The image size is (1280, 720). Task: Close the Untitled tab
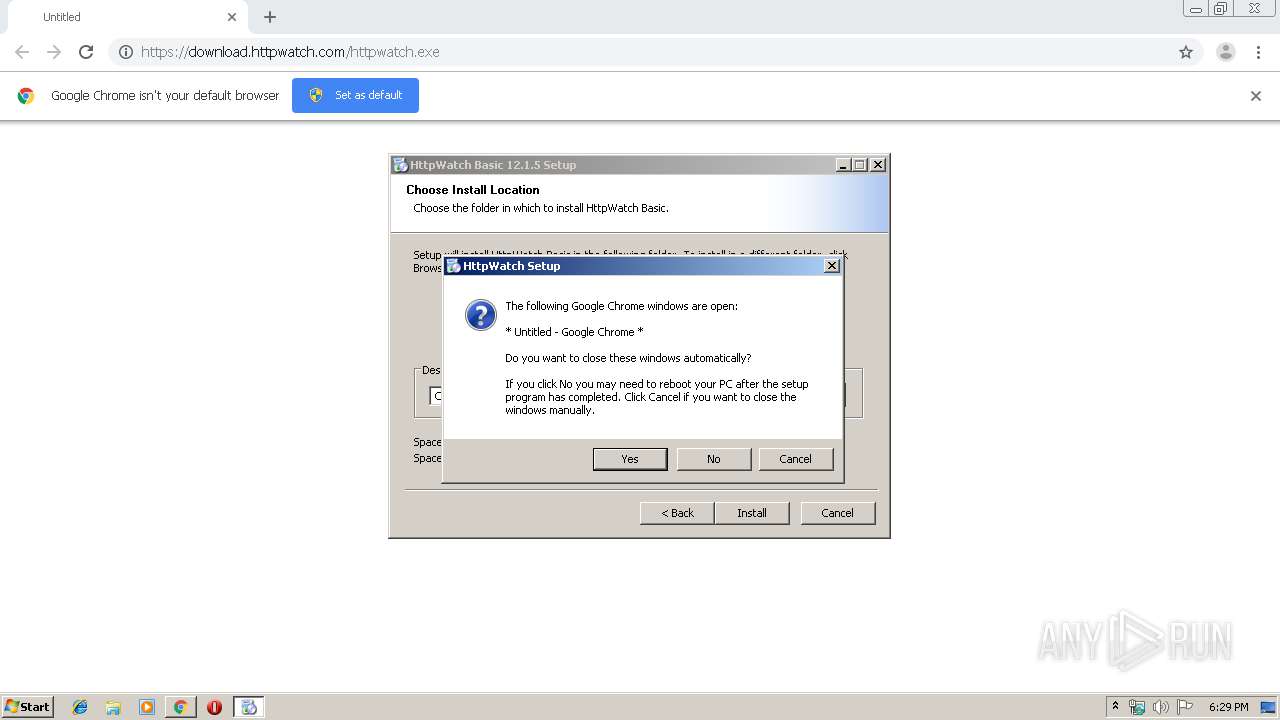point(232,17)
